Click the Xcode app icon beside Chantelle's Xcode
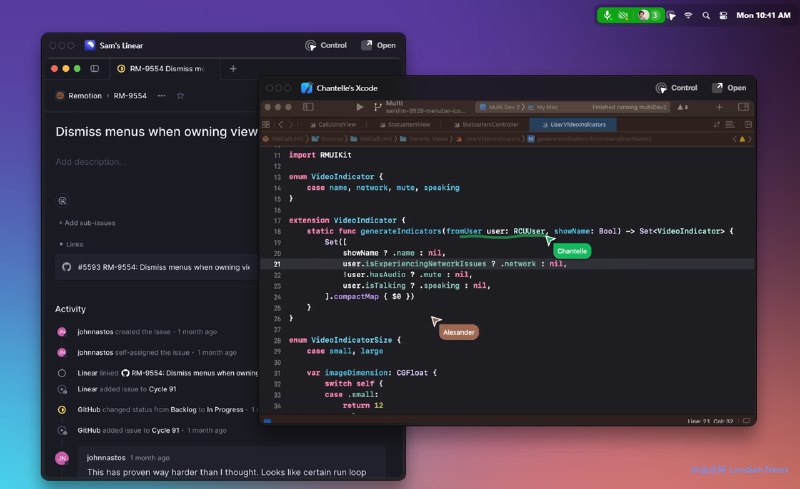 pos(306,88)
